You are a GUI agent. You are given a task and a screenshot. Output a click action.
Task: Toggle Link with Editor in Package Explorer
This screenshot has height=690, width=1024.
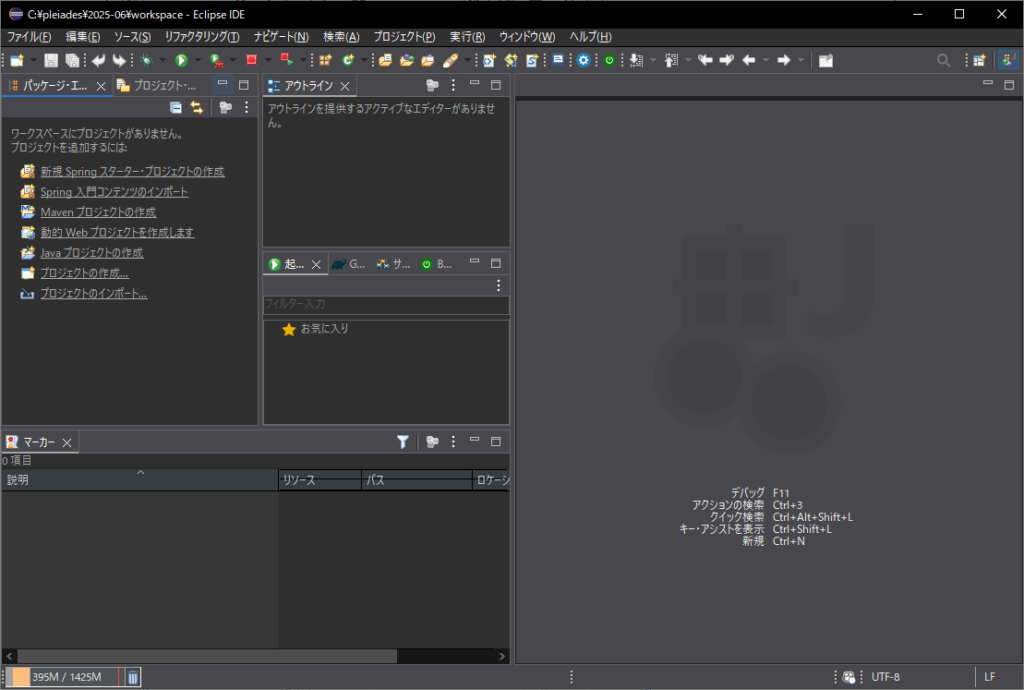pos(197,107)
